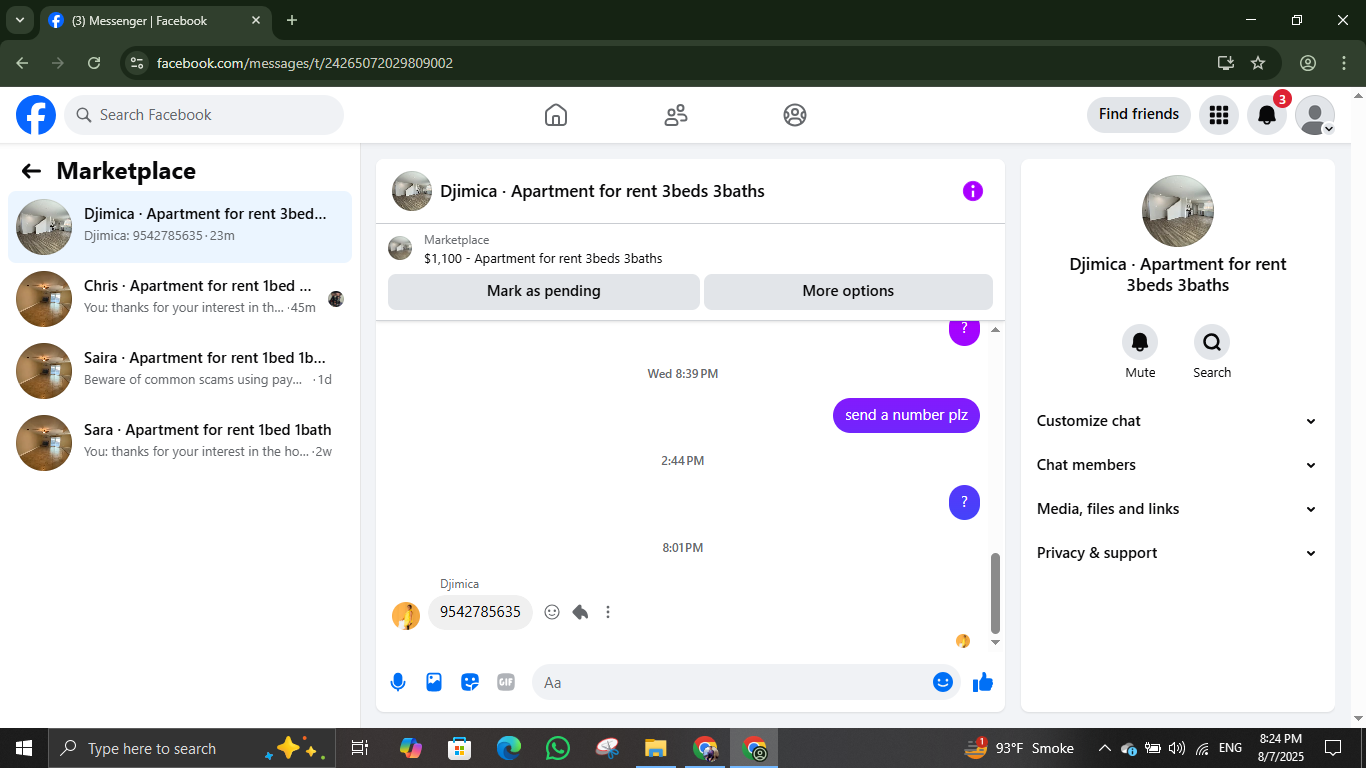Click the 'send a number plz' message bubble

coord(906,415)
